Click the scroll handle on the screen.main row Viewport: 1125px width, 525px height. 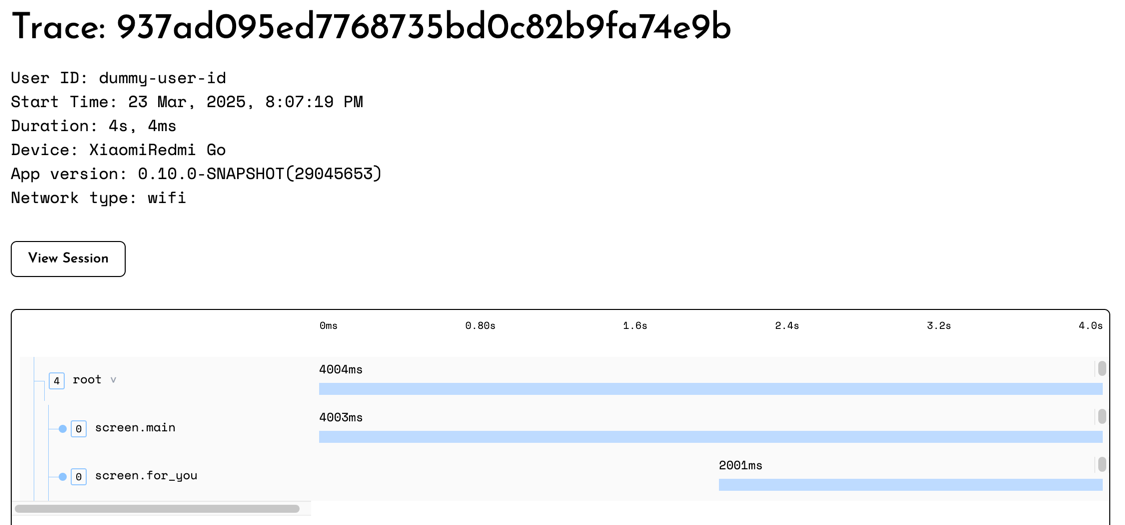pyautogui.click(x=1101, y=416)
